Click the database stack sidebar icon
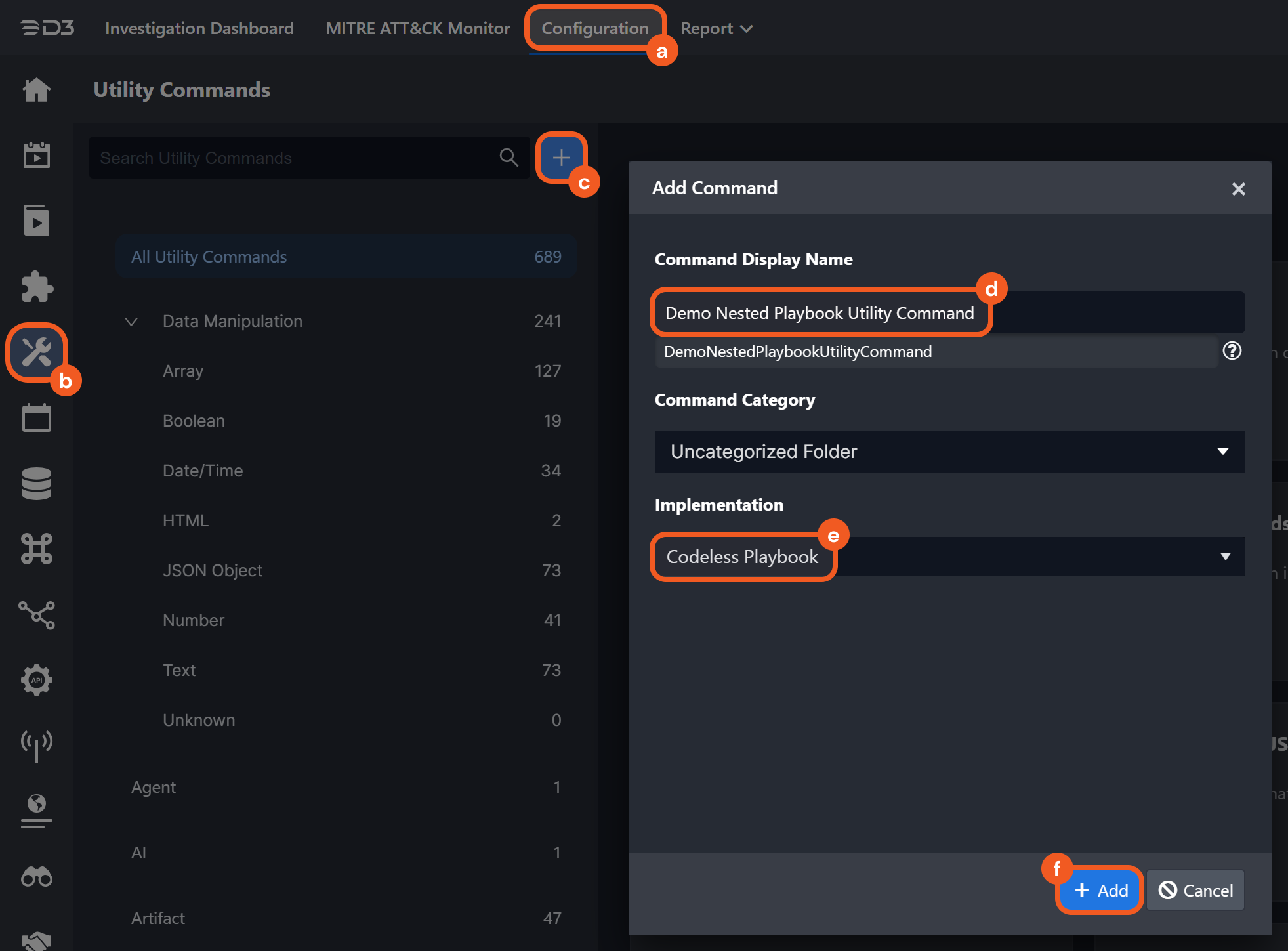This screenshot has height=951, width=1288. tap(37, 484)
